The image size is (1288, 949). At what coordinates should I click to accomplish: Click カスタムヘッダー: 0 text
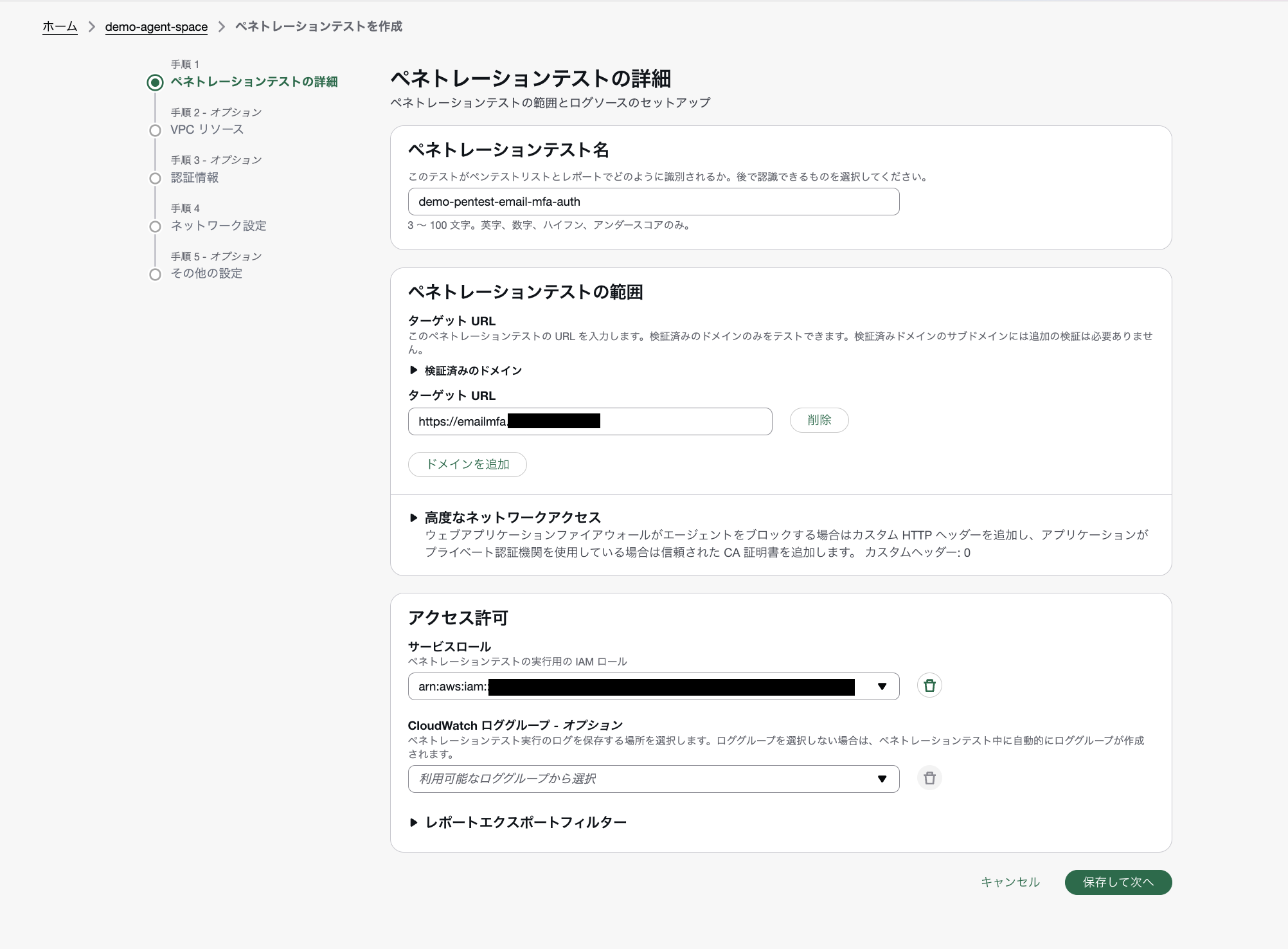pos(918,552)
